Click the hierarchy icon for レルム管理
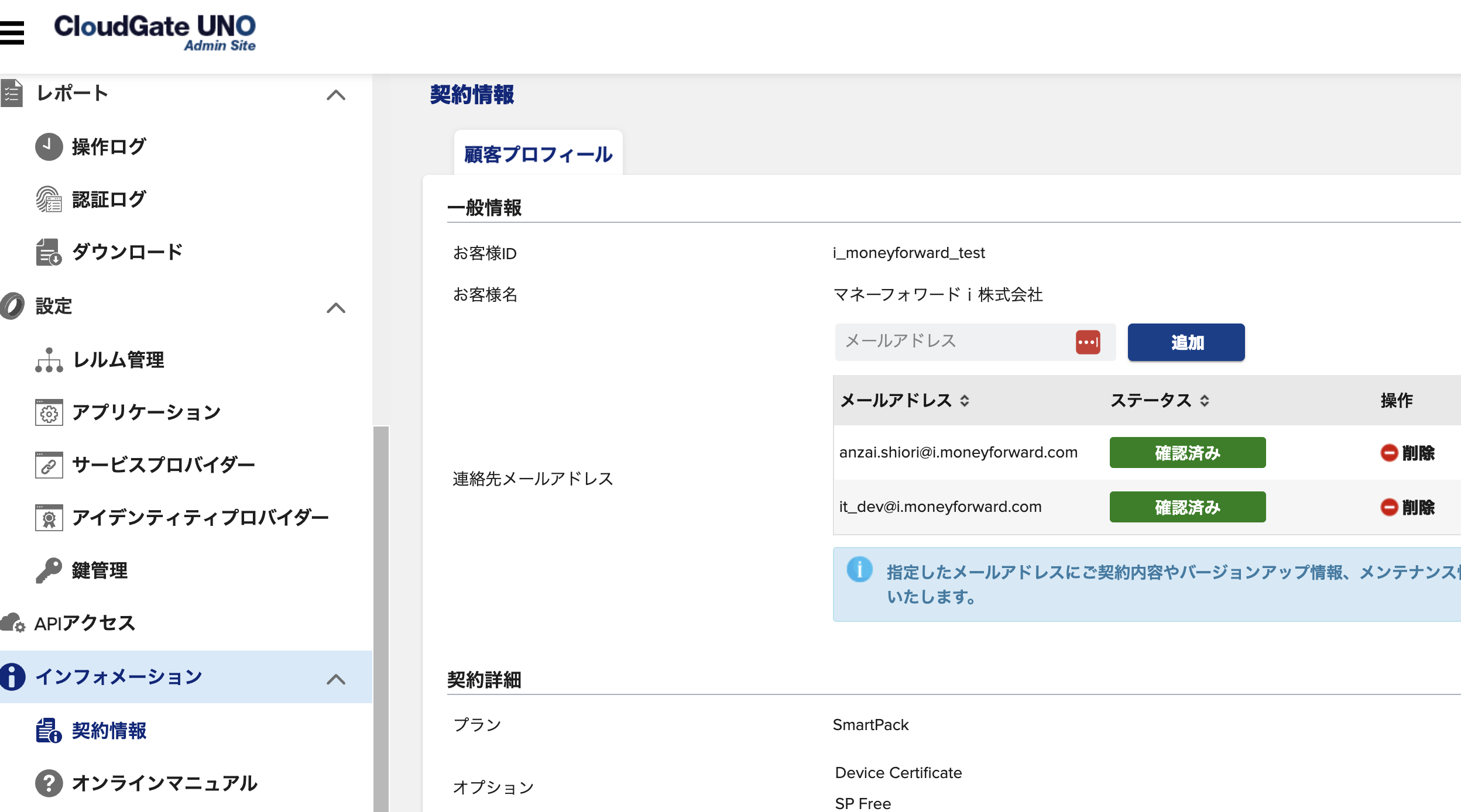The image size is (1461, 812). coord(49,360)
